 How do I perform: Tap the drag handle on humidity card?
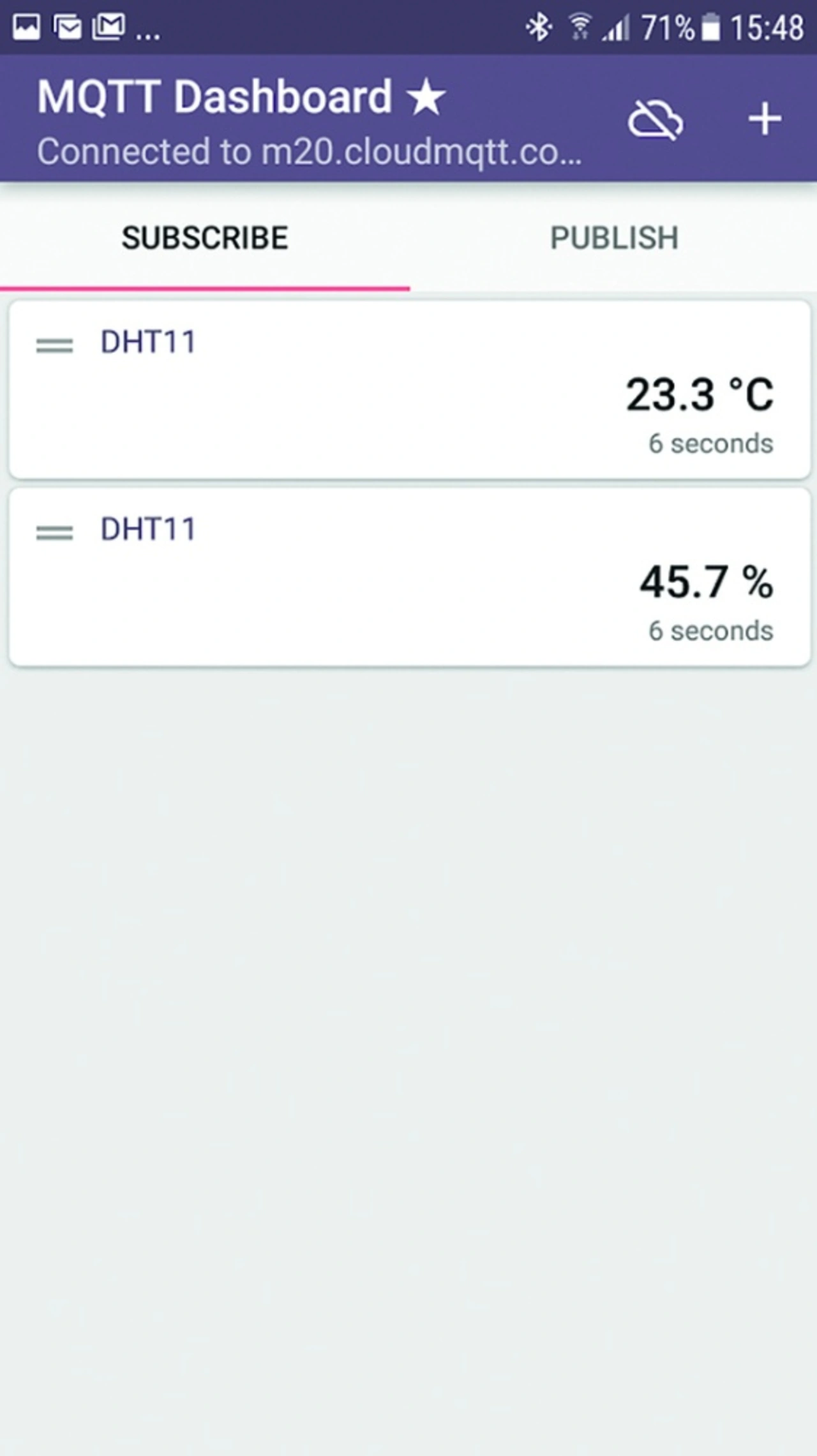[x=54, y=532]
